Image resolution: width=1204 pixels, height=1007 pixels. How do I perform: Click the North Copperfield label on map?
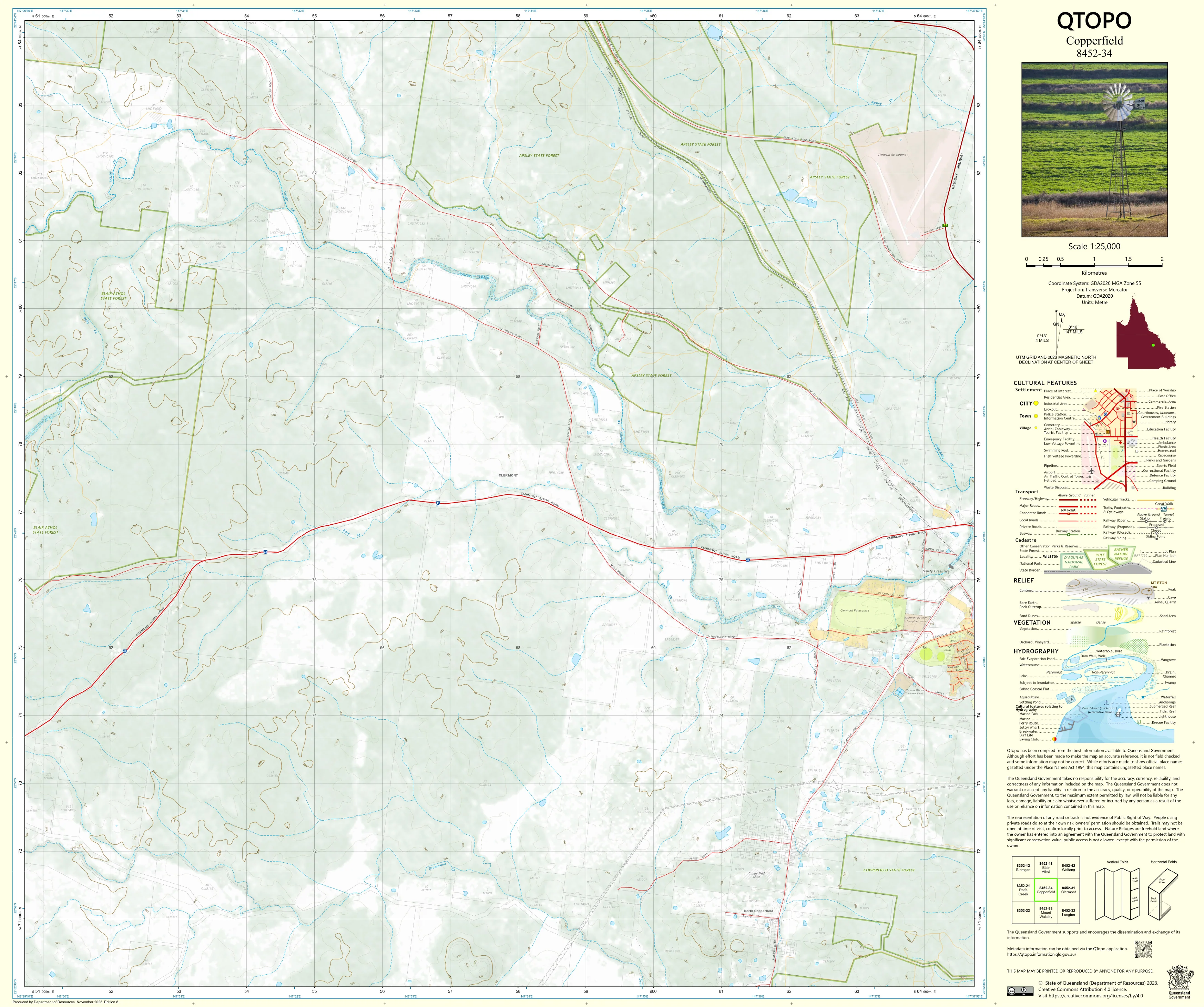[758, 911]
